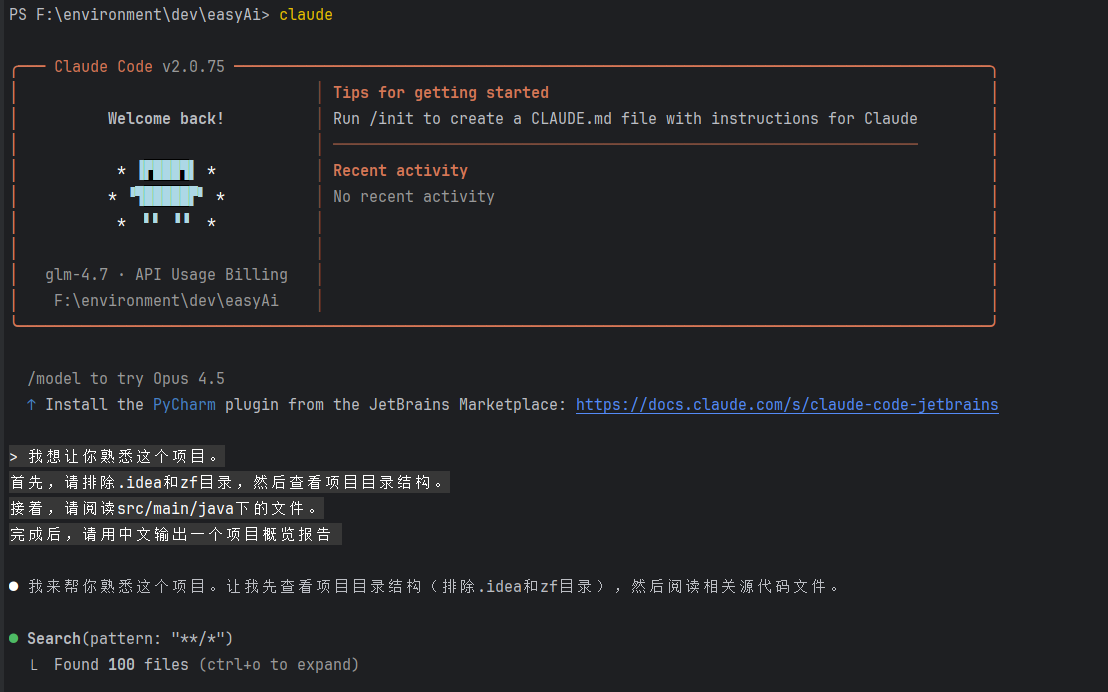Click the pixel robot mascot logo

click(x=166, y=192)
